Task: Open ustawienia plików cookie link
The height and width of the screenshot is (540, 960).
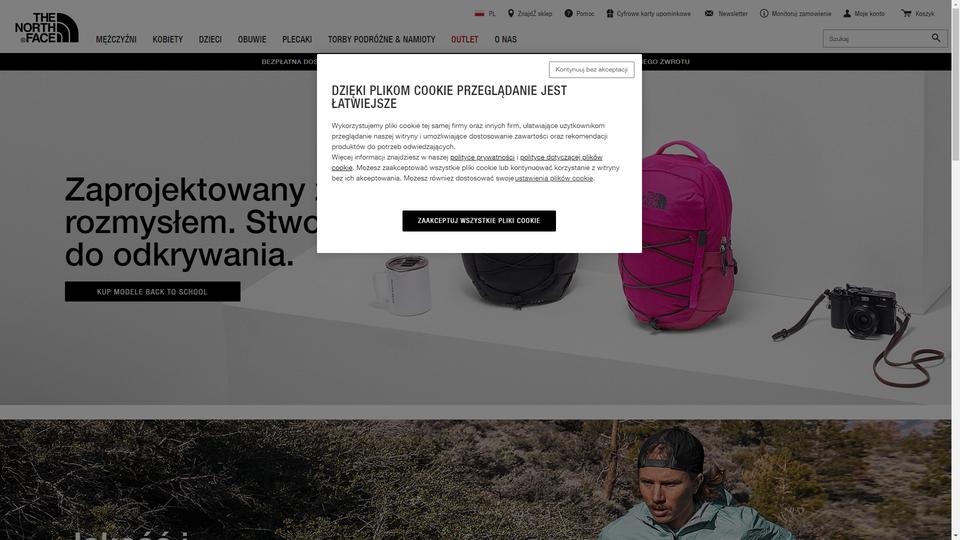Action: point(553,178)
